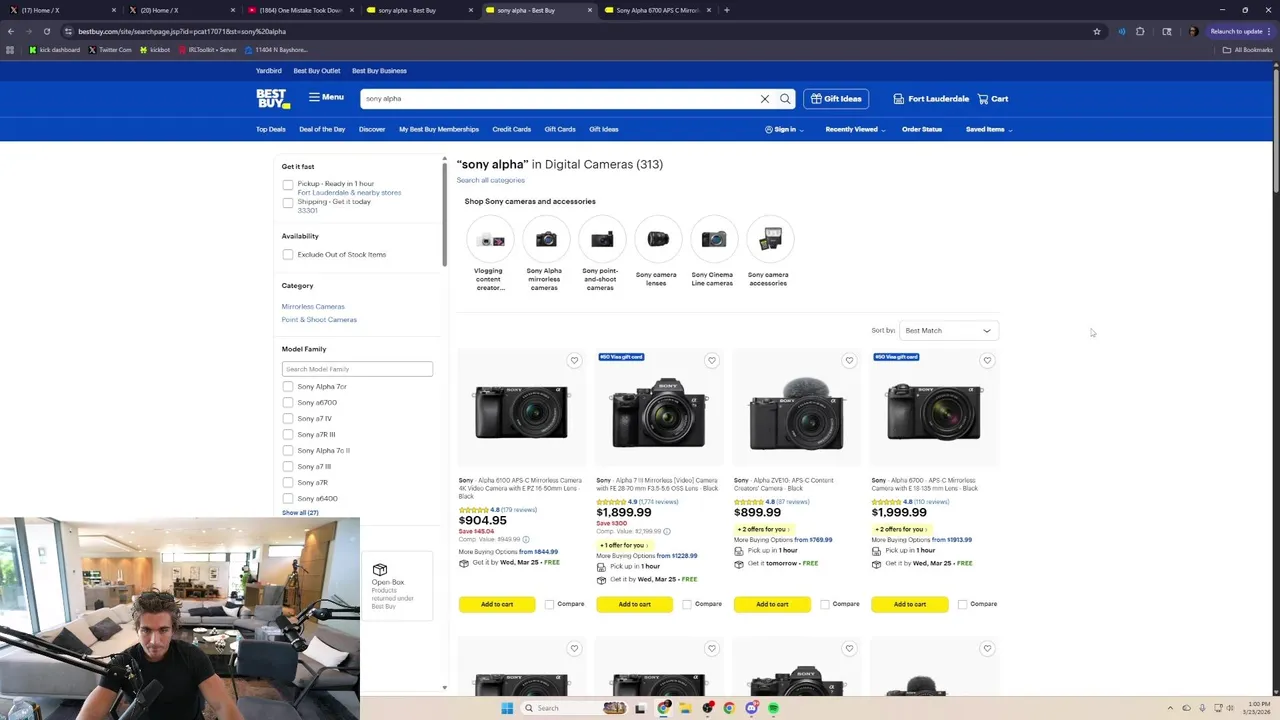Open a new browser tab
This screenshot has height=720, width=1280.
pyautogui.click(x=727, y=10)
